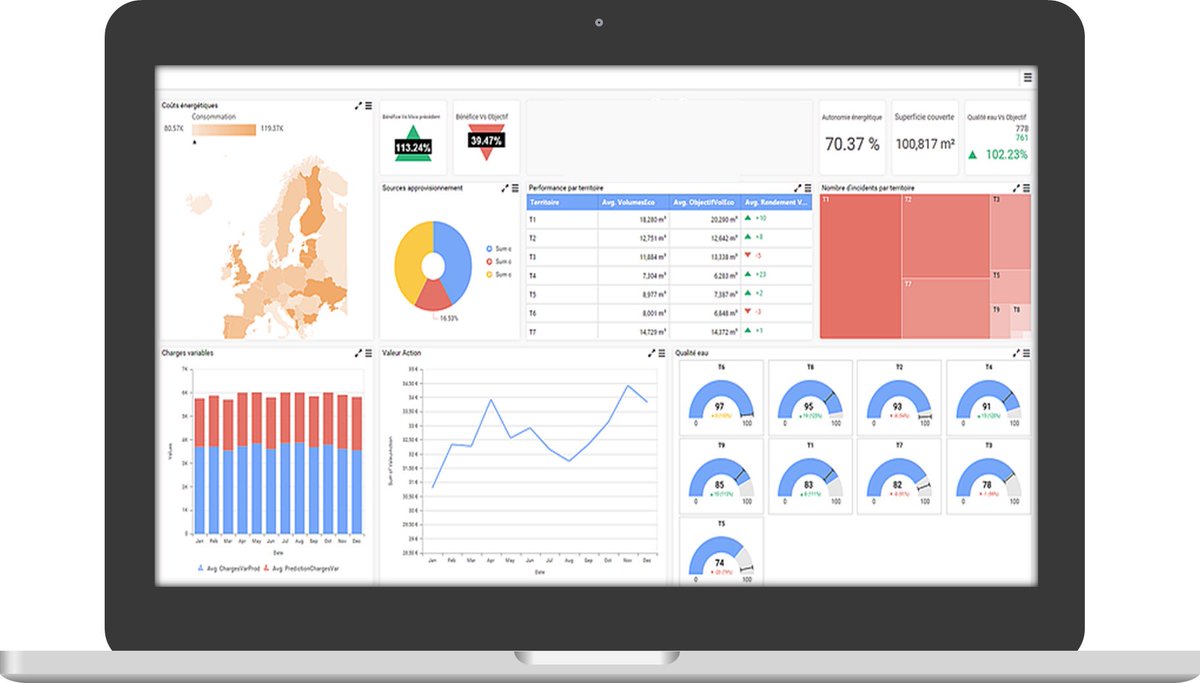Screen dimensions: 1200x683
Task: Click the +23 rendement value
Action: pos(761,274)
